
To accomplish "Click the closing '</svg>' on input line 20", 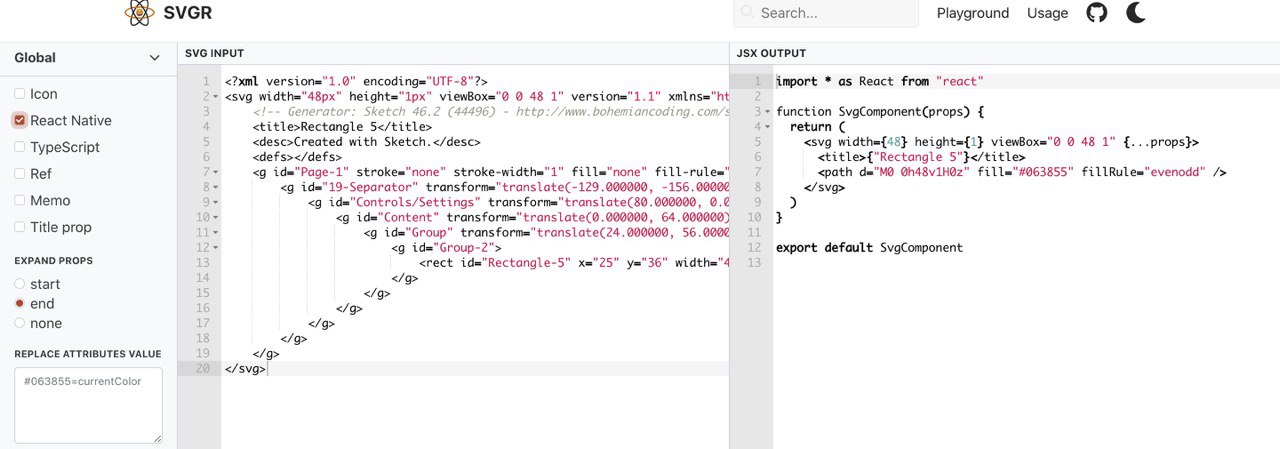I will point(245,368).
